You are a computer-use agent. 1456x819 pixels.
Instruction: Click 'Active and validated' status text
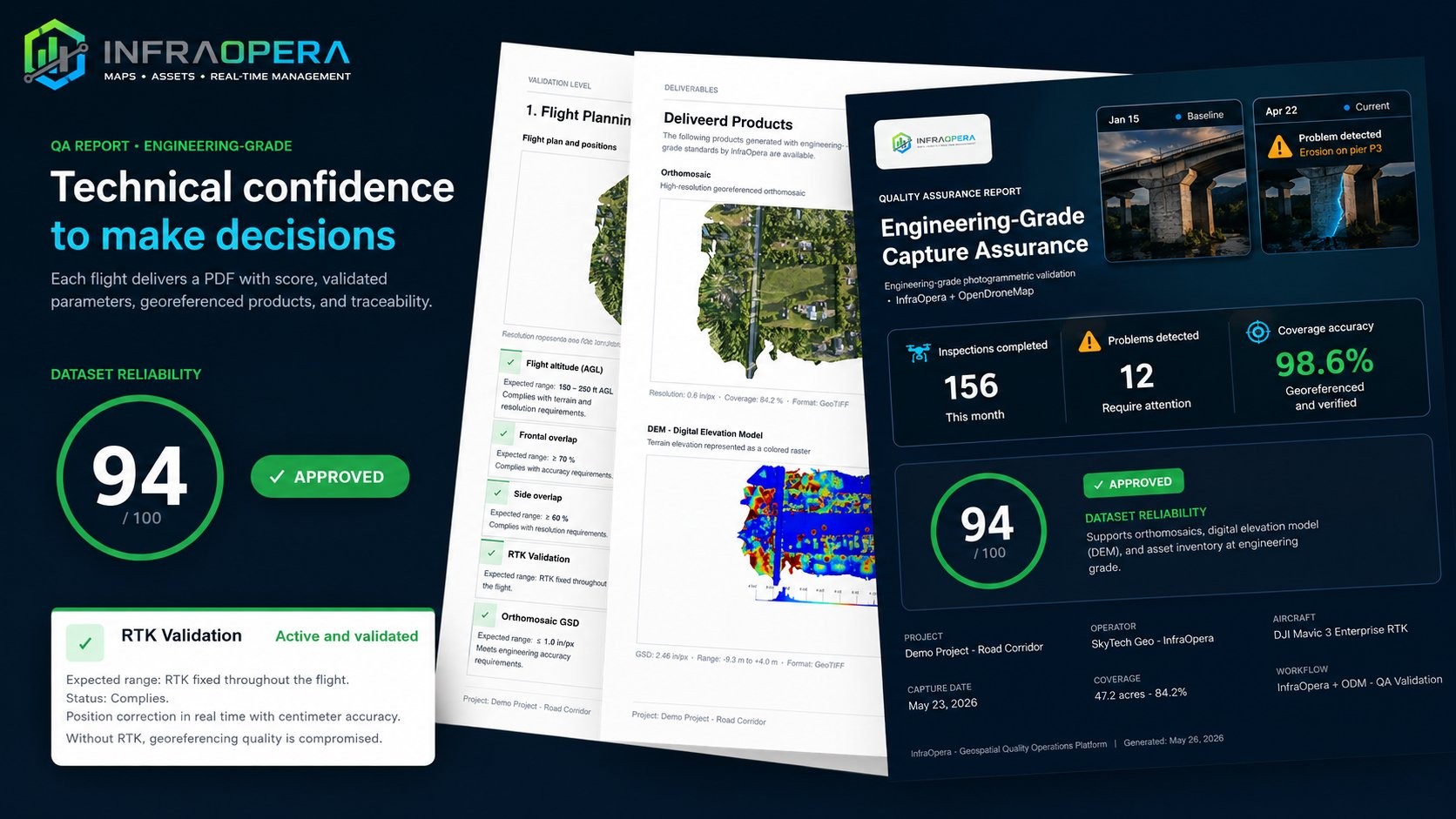click(x=347, y=636)
